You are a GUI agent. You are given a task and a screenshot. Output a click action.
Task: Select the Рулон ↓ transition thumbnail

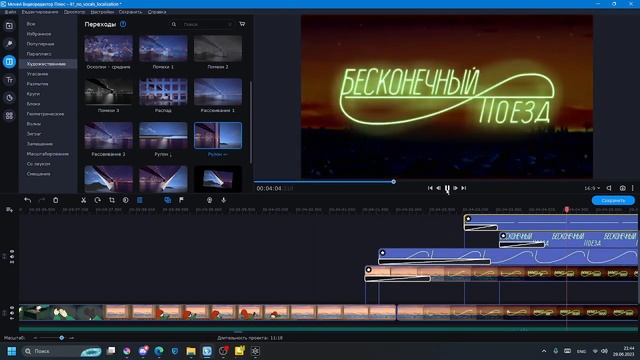pyautogui.click(x=163, y=136)
